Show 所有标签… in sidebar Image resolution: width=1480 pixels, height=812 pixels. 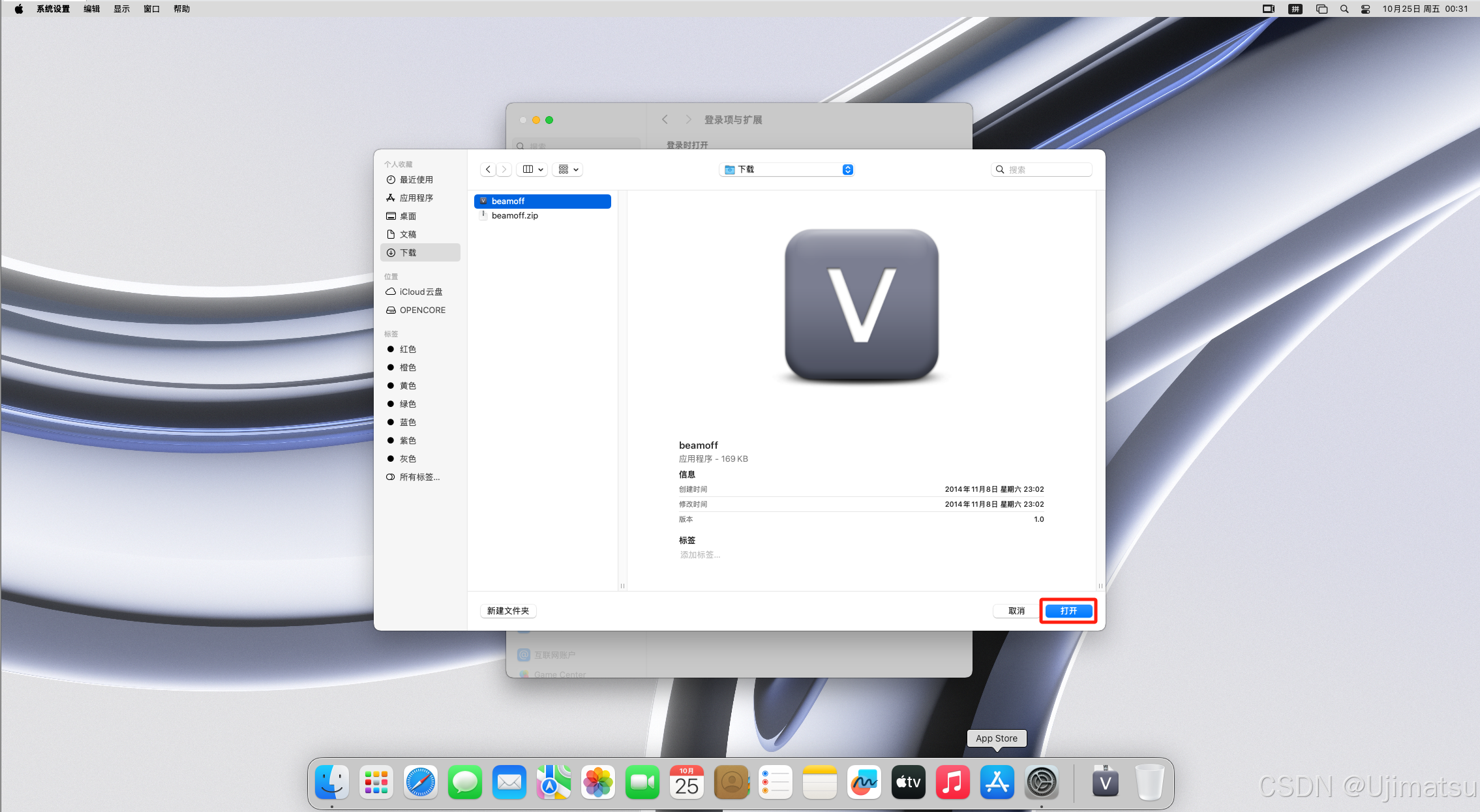[x=420, y=477]
